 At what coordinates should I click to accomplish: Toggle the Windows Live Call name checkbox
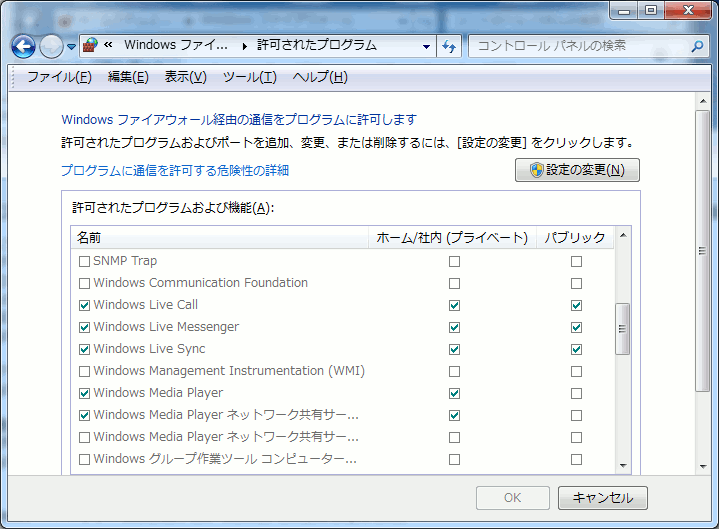click(x=85, y=305)
